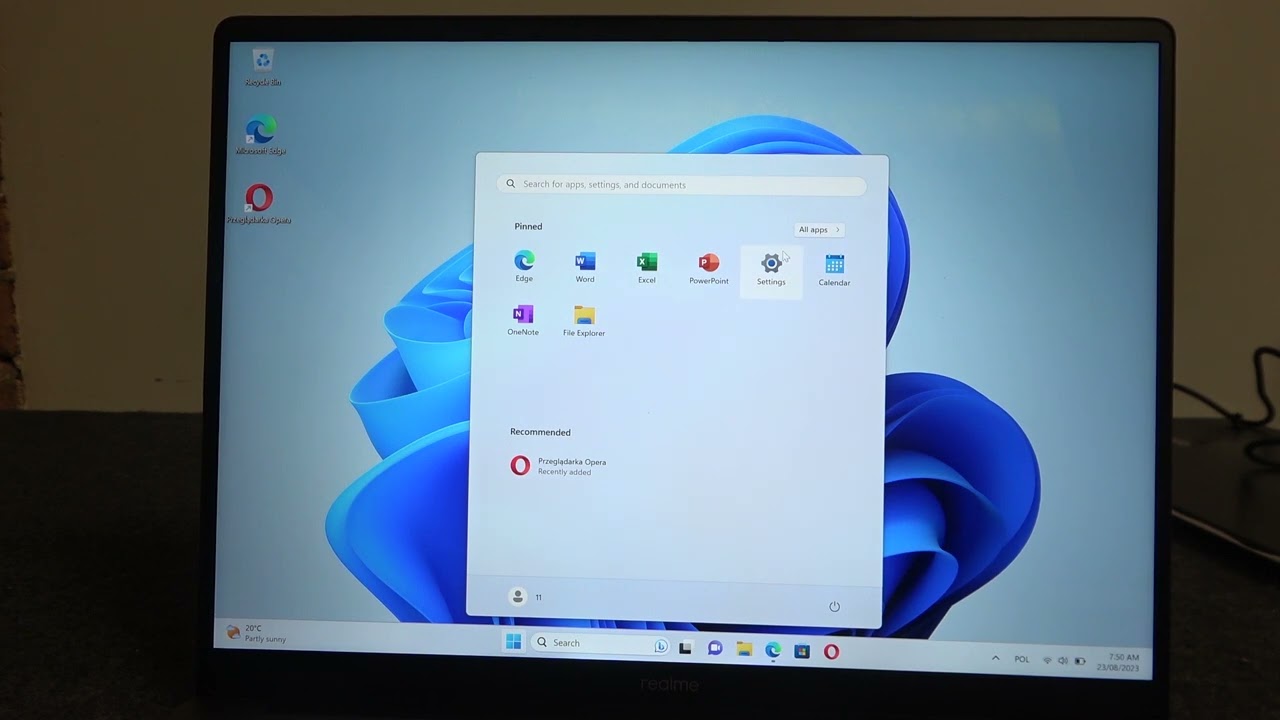Viewport: 1280px width, 720px height.
Task: Open File Explorer from pinned apps
Action: pos(584,321)
